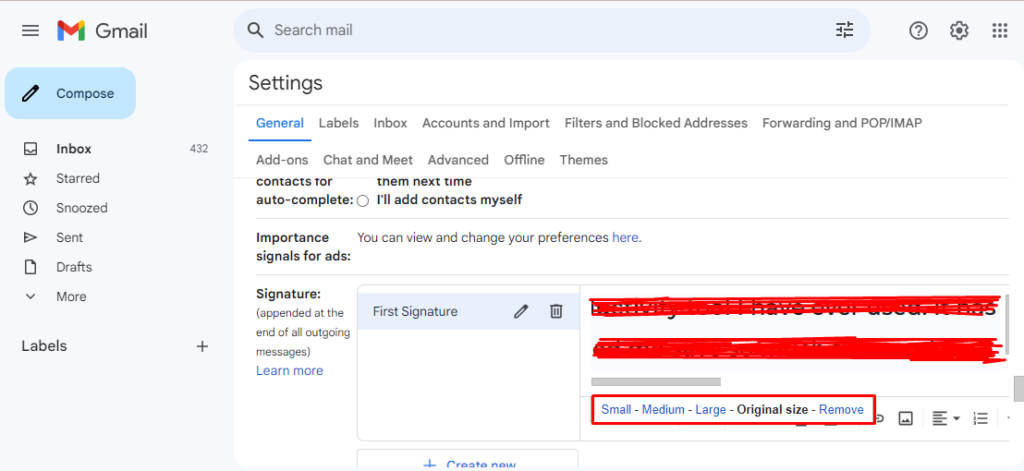Screen dimensions: 1024x471
Task: Open Forwarding and POP/IMAP tab
Action: pyautogui.click(x=842, y=123)
